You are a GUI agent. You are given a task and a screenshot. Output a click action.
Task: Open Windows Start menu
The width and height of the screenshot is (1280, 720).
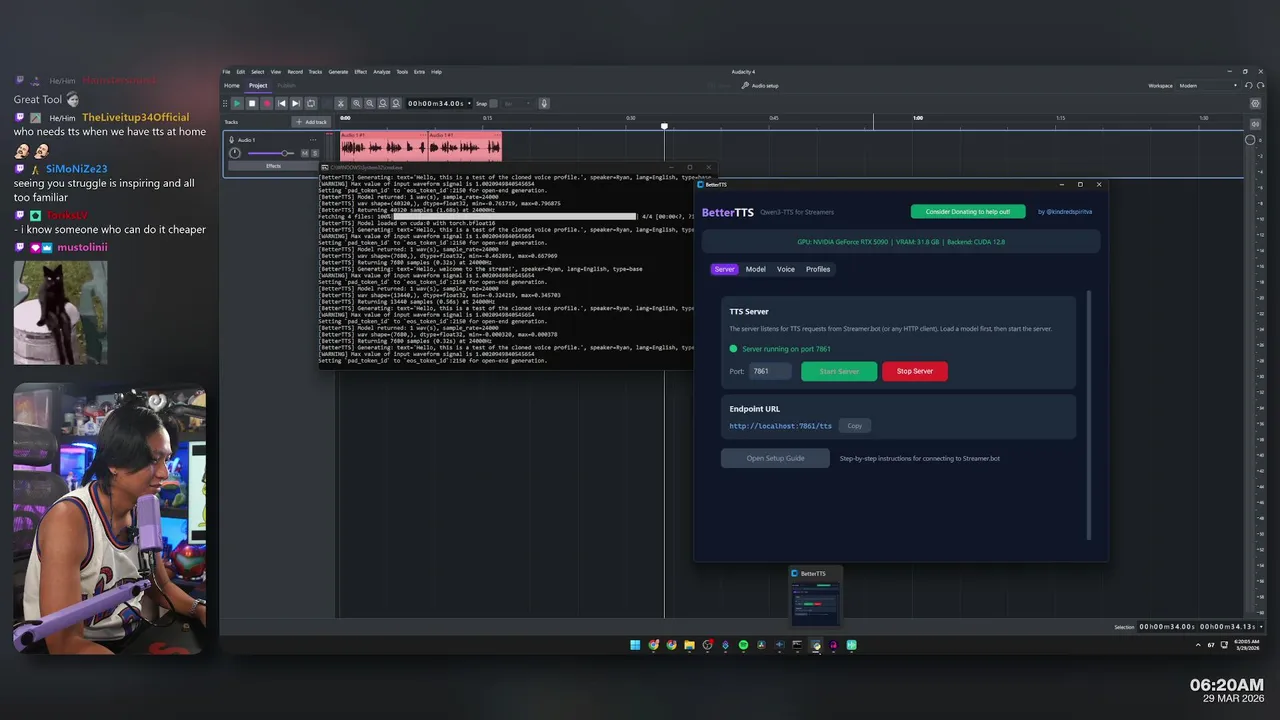tap(635, 645)
